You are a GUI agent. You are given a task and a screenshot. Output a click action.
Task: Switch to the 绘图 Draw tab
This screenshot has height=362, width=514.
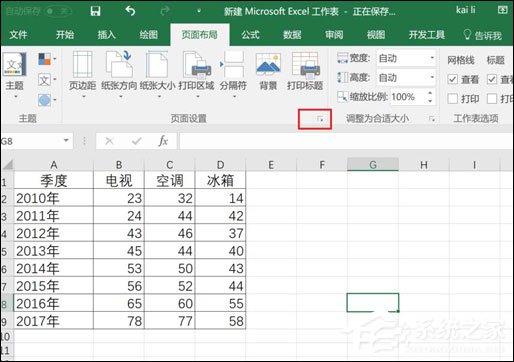148,35
